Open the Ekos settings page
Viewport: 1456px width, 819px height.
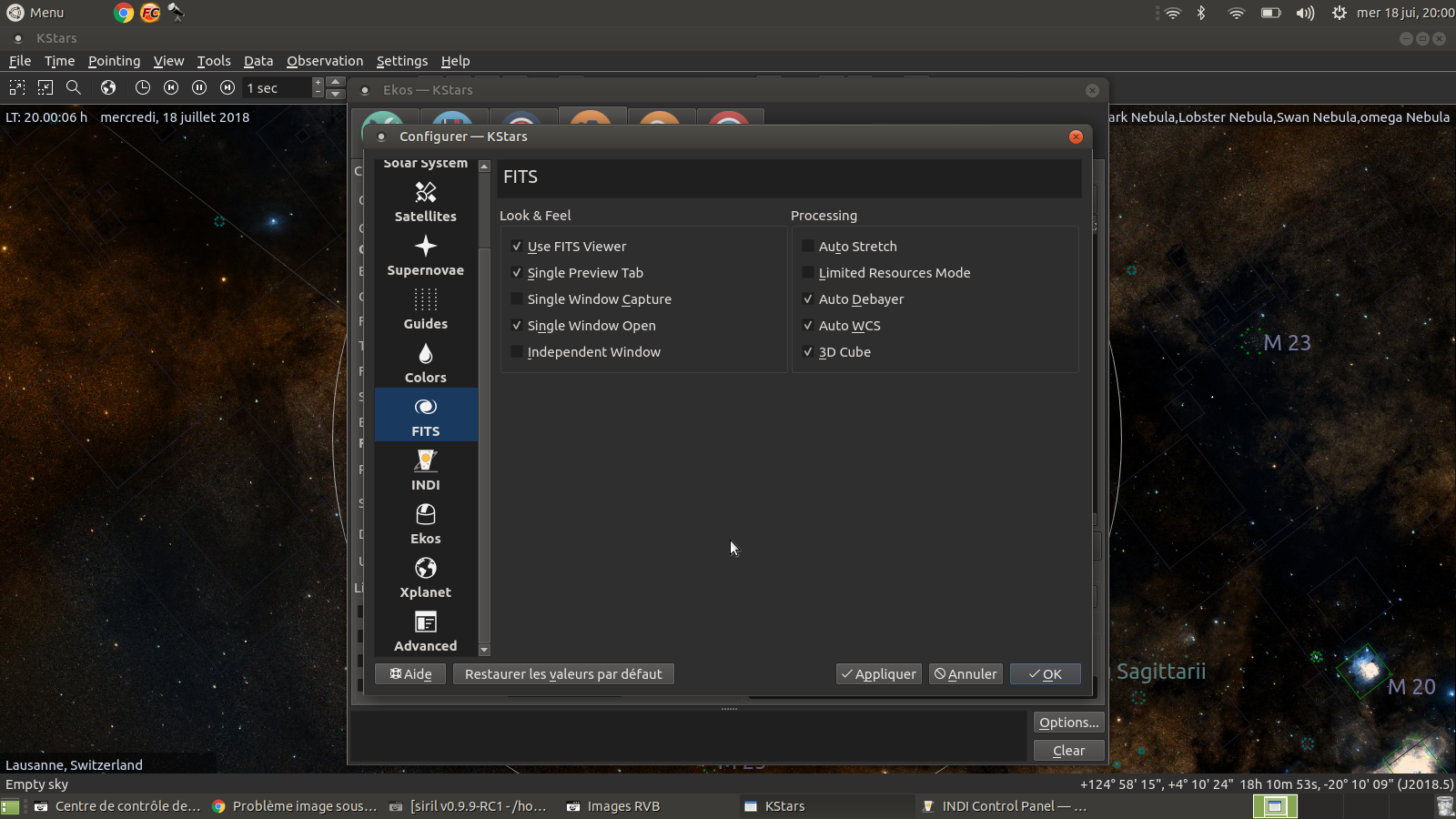click(425, 524)
